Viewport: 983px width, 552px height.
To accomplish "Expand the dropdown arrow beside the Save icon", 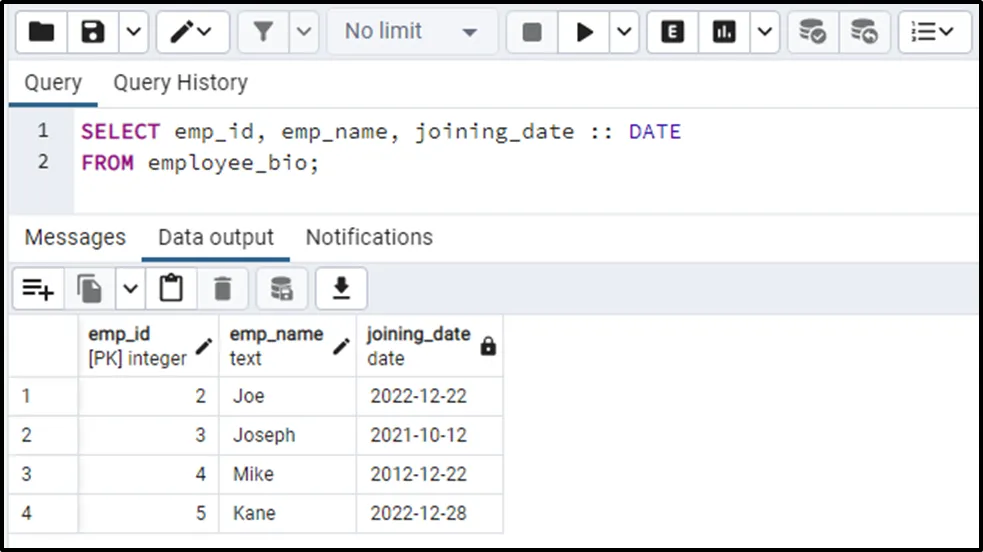I will (x=134, y=32).
